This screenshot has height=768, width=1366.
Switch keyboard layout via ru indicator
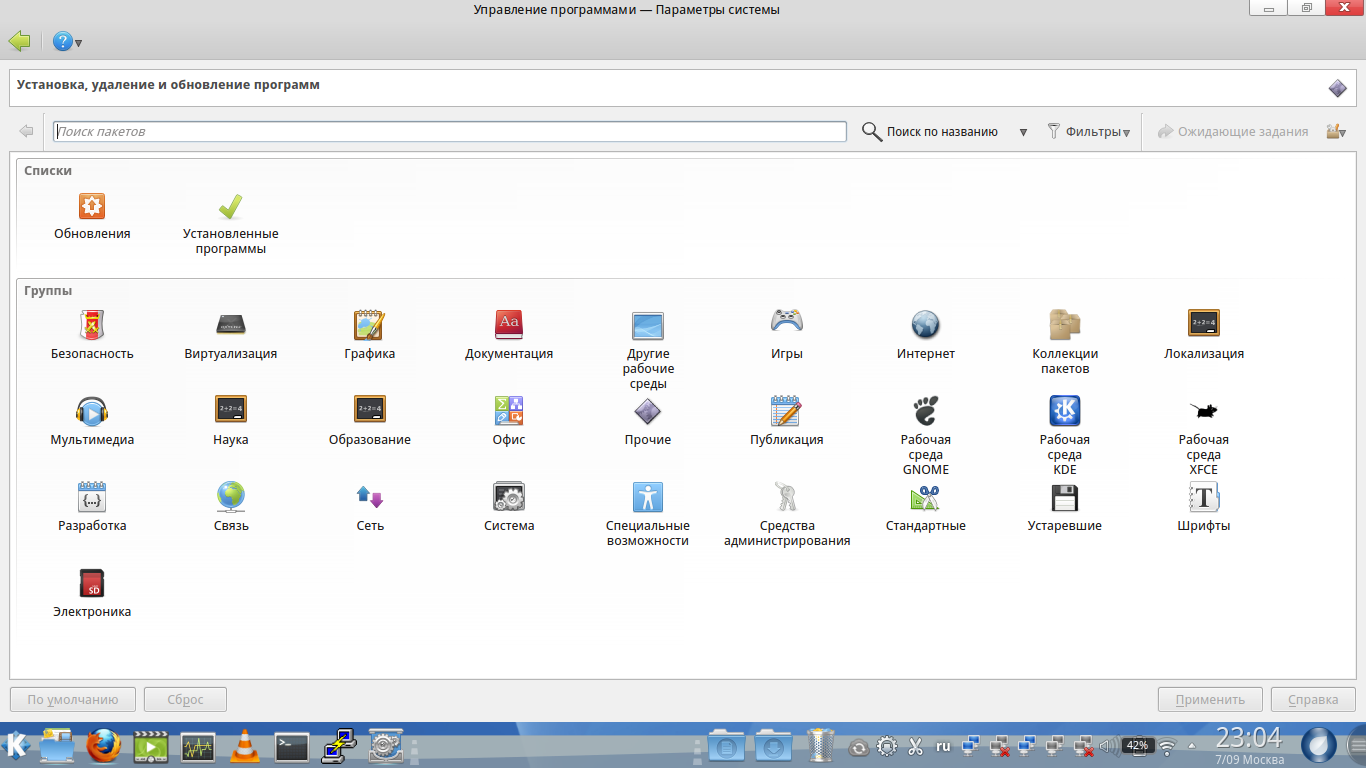pos(943,746)
